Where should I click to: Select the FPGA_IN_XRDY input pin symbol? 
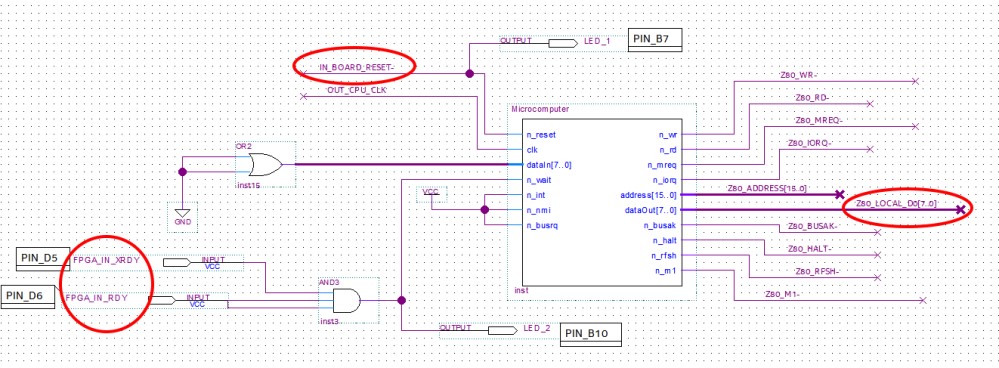pyautogui.click(x=176, y=262)
